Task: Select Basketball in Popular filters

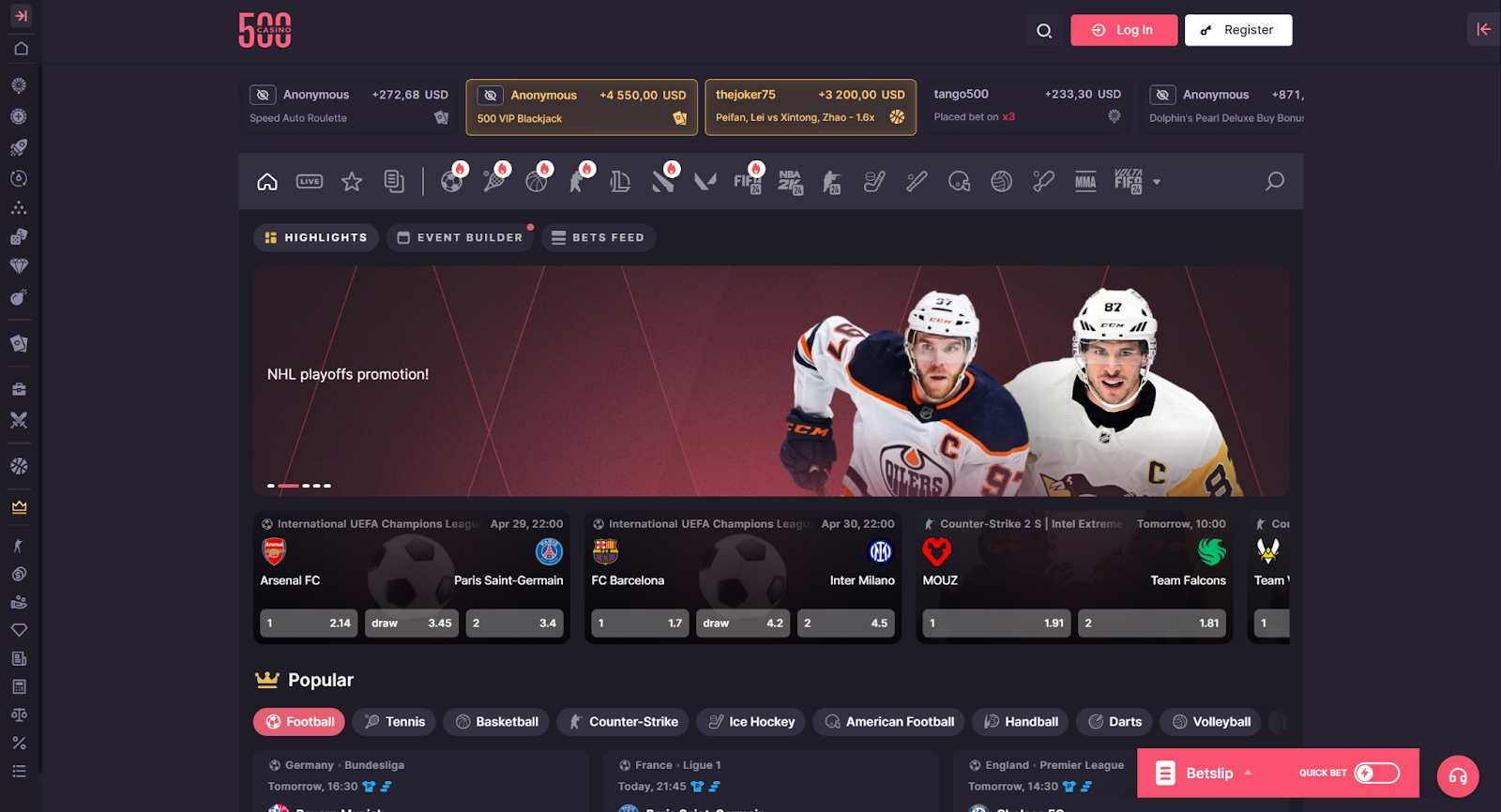Action: tap(496, 722)
